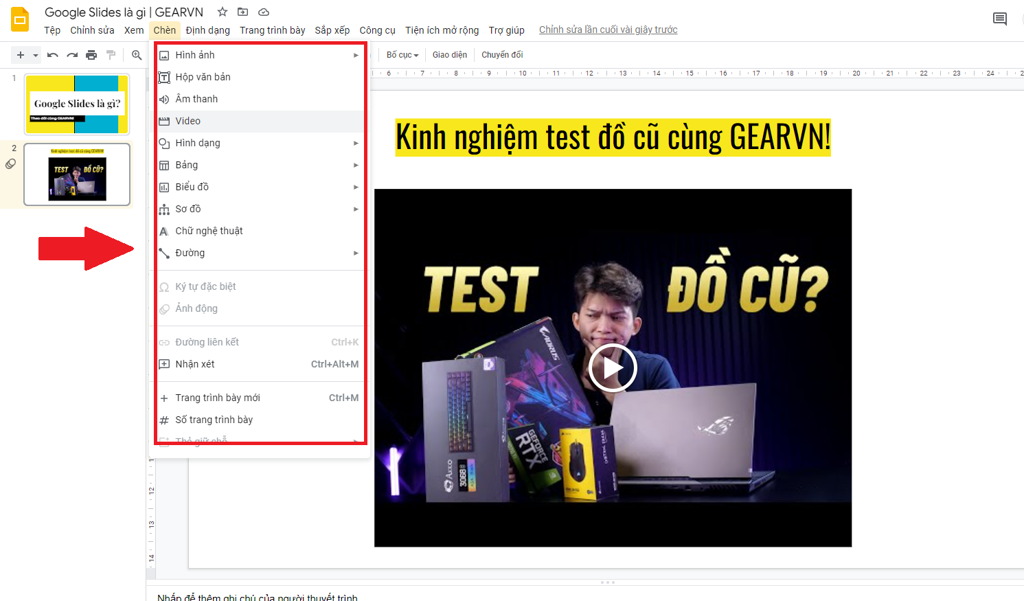Open the Xem menu
Image resolution: width=1024 pixels, height=601 pixels.
coord(134,30)
